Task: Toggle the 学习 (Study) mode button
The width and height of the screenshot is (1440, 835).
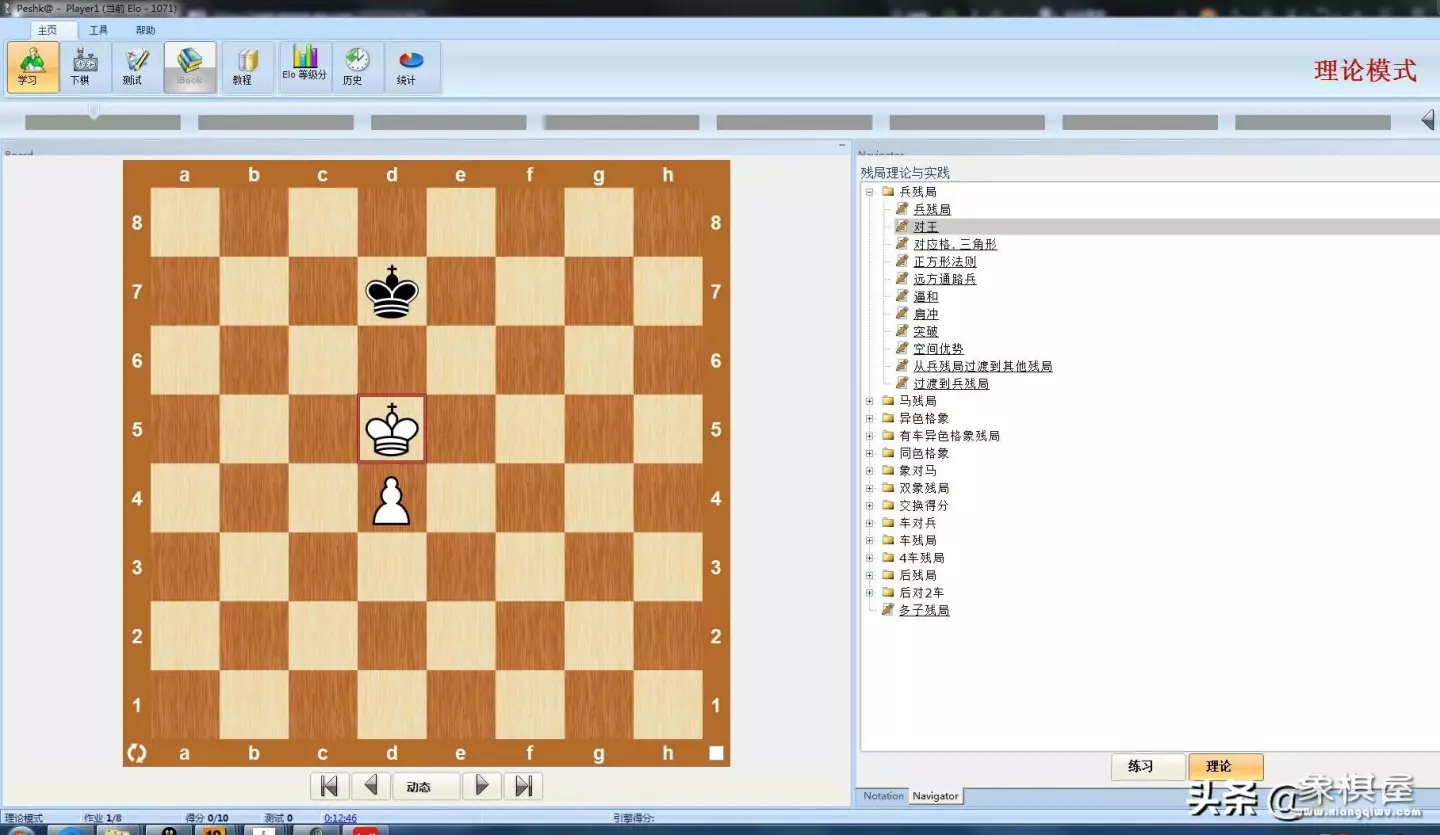Action: (32, 67)
